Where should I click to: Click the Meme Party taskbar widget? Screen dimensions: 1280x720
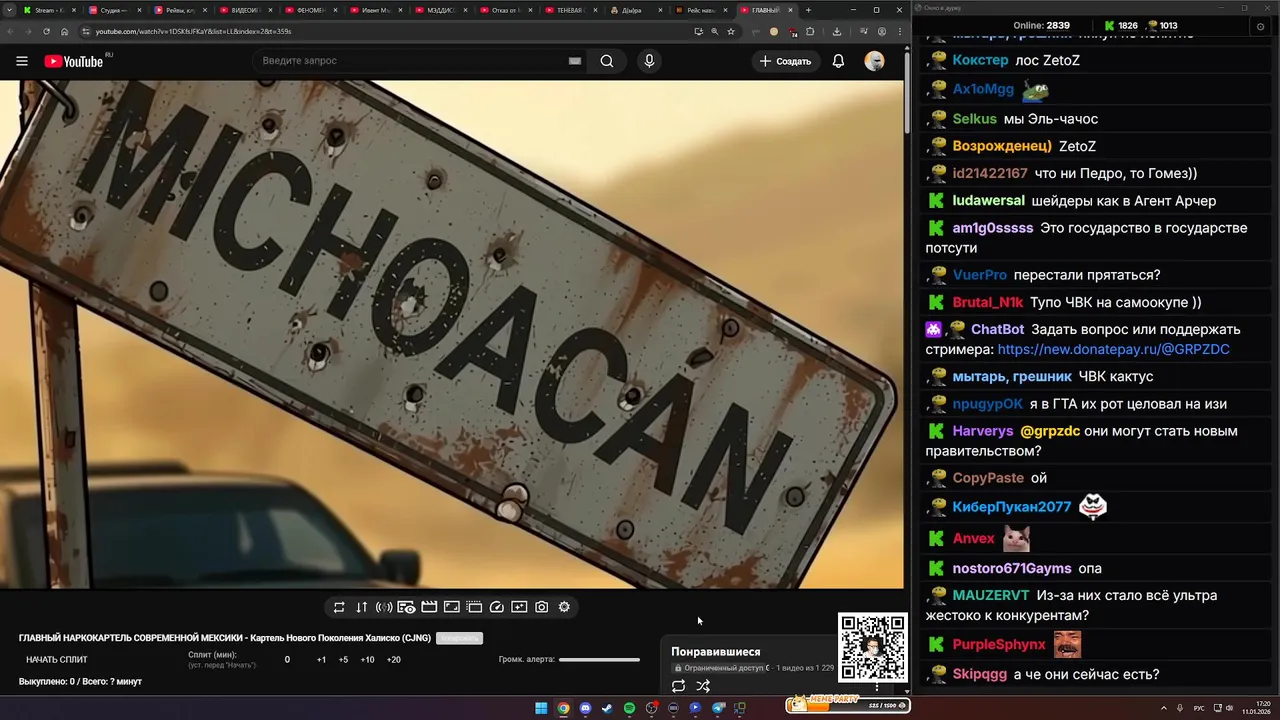click(847, 704)
